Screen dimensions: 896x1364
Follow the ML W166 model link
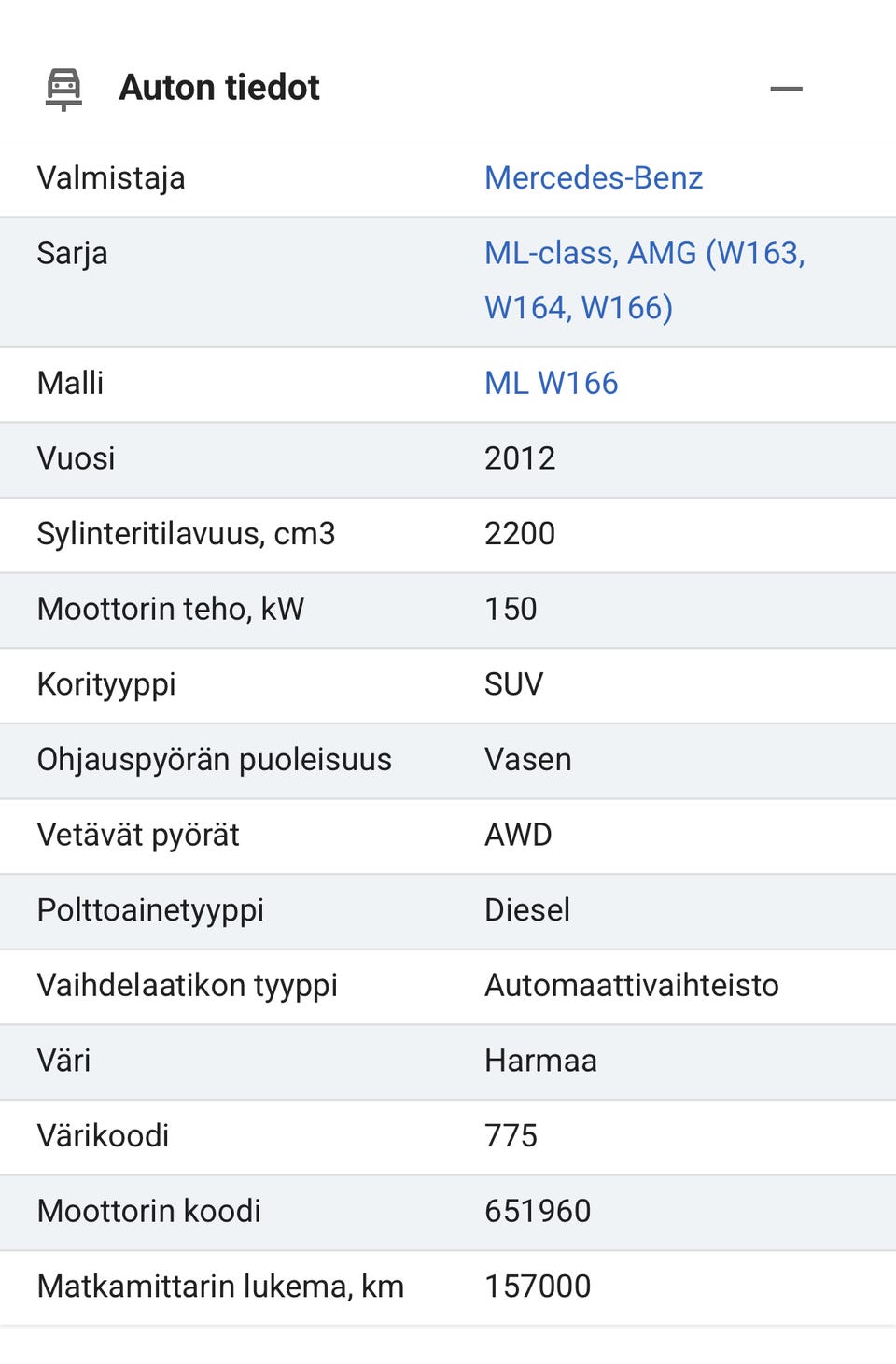[x=551, y=383]
